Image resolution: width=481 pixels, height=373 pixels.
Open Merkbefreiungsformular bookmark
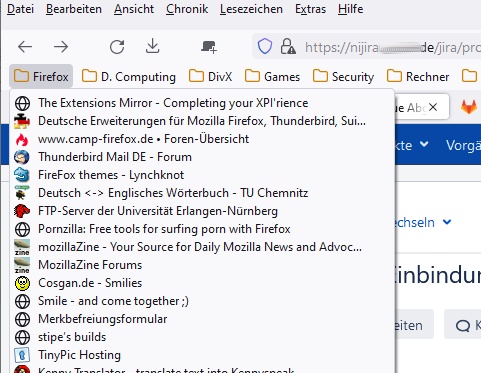[202, 319]
